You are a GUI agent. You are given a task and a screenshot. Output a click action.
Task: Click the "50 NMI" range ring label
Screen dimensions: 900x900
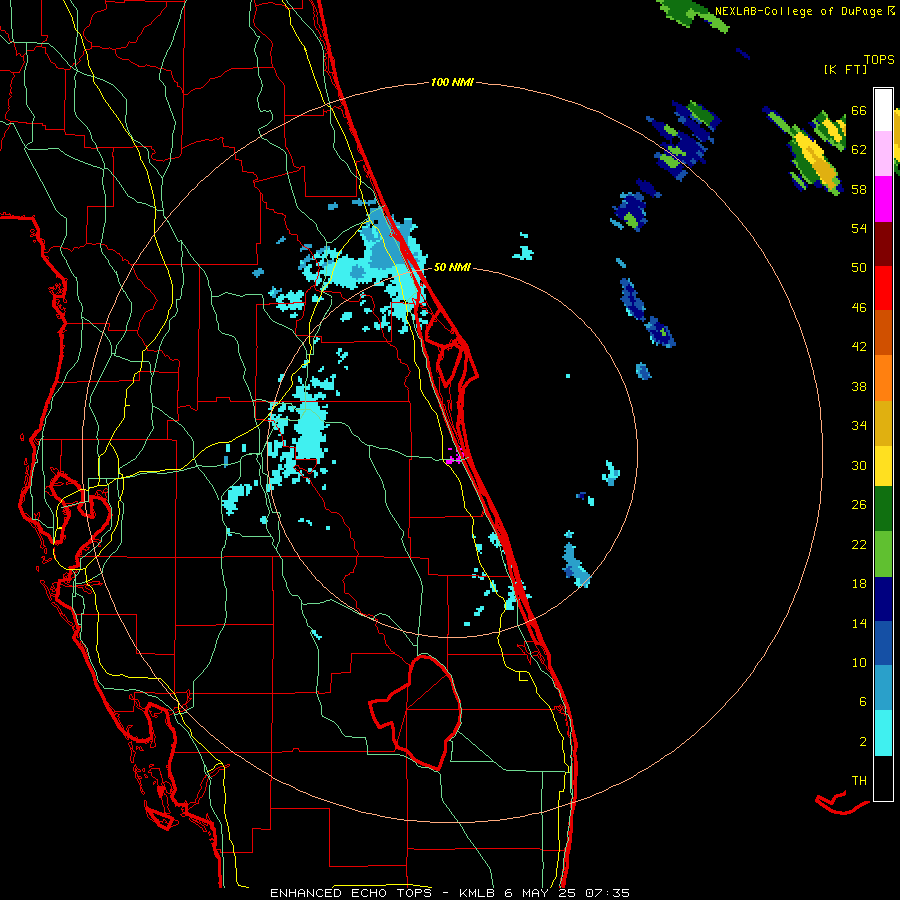tap(452, 267)
